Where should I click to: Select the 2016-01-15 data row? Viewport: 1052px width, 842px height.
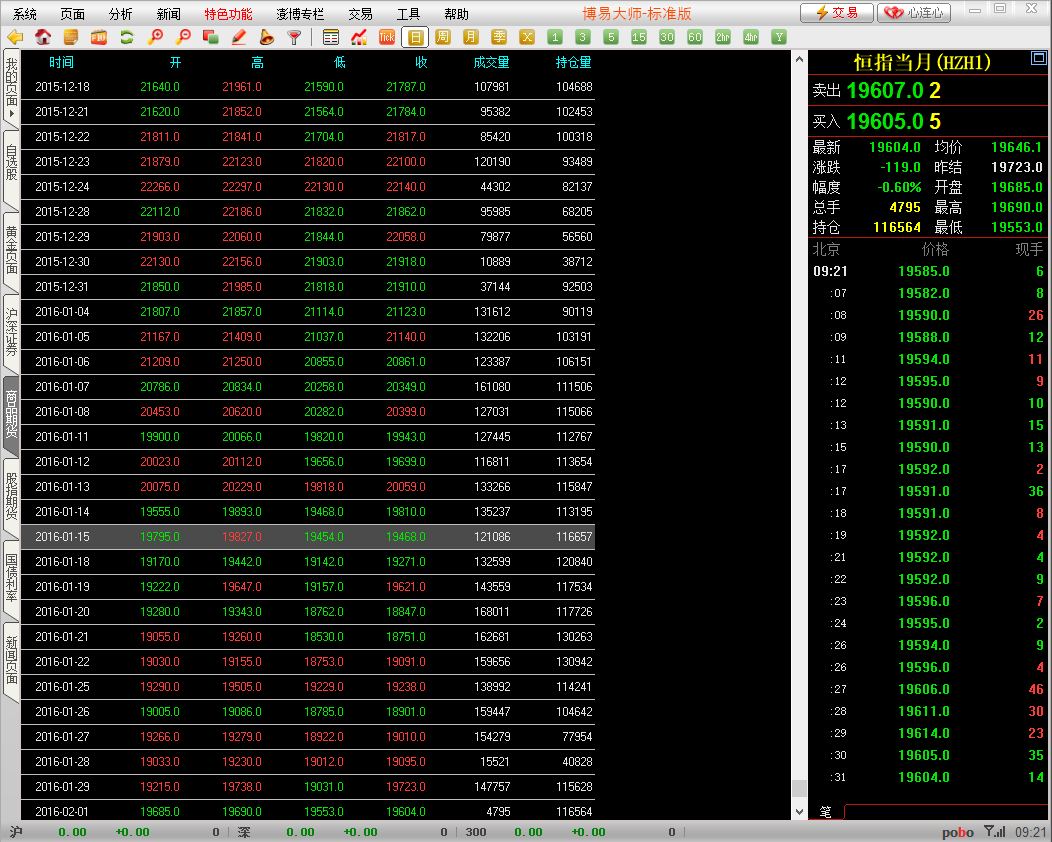(x=308, y=537)
